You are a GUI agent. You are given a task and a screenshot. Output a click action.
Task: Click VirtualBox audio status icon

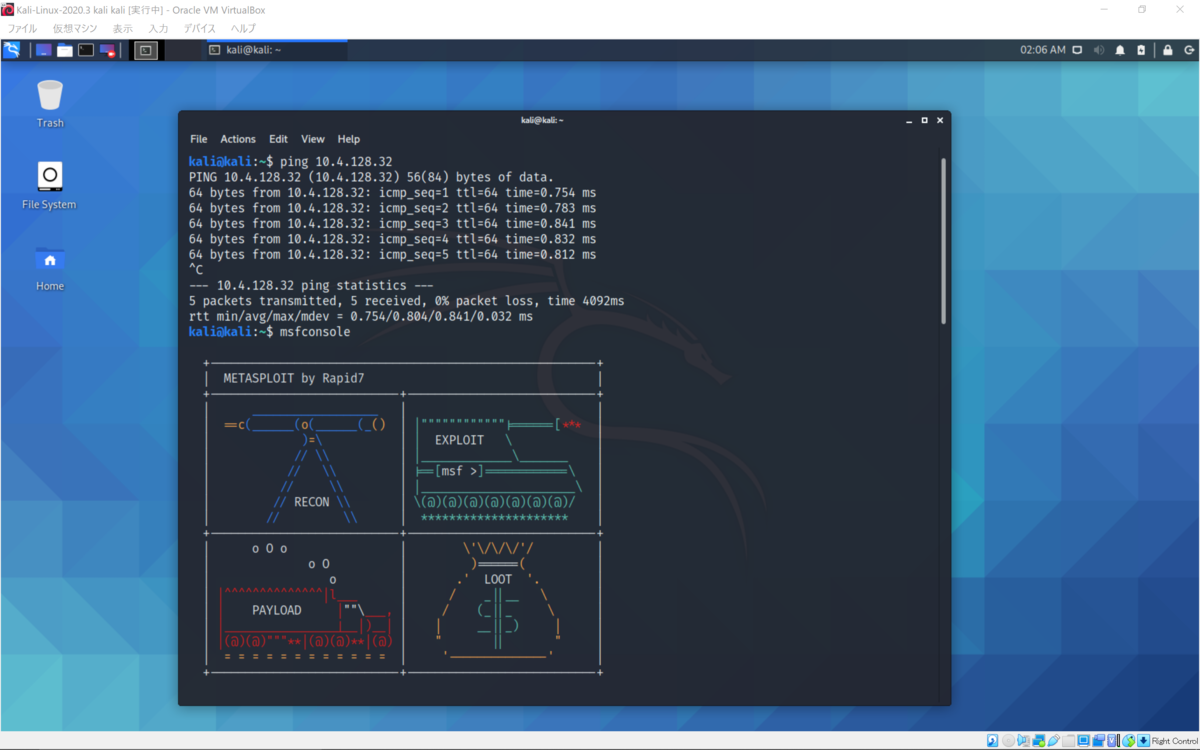point(1023,741)
